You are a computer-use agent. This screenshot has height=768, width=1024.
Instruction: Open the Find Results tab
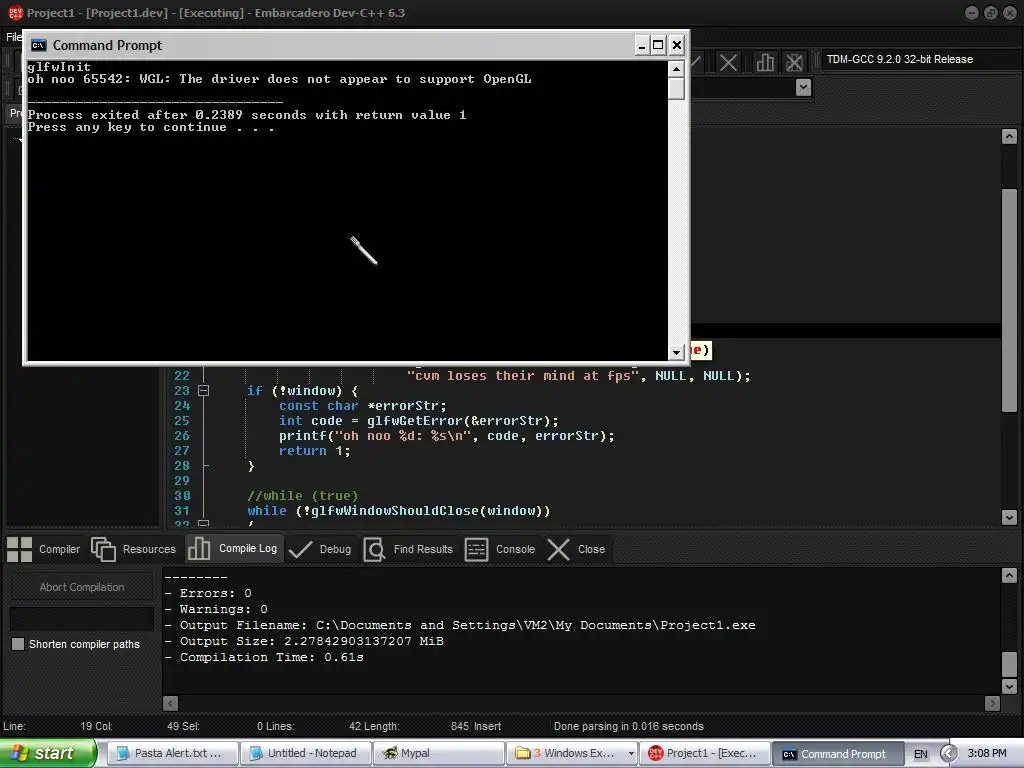(409, 549)
